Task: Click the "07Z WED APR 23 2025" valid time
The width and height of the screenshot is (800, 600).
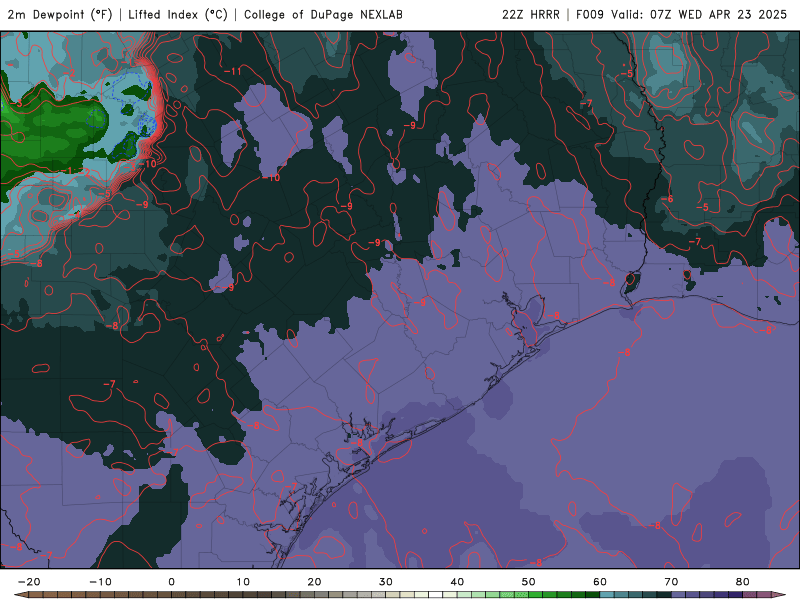Action: 718,15
